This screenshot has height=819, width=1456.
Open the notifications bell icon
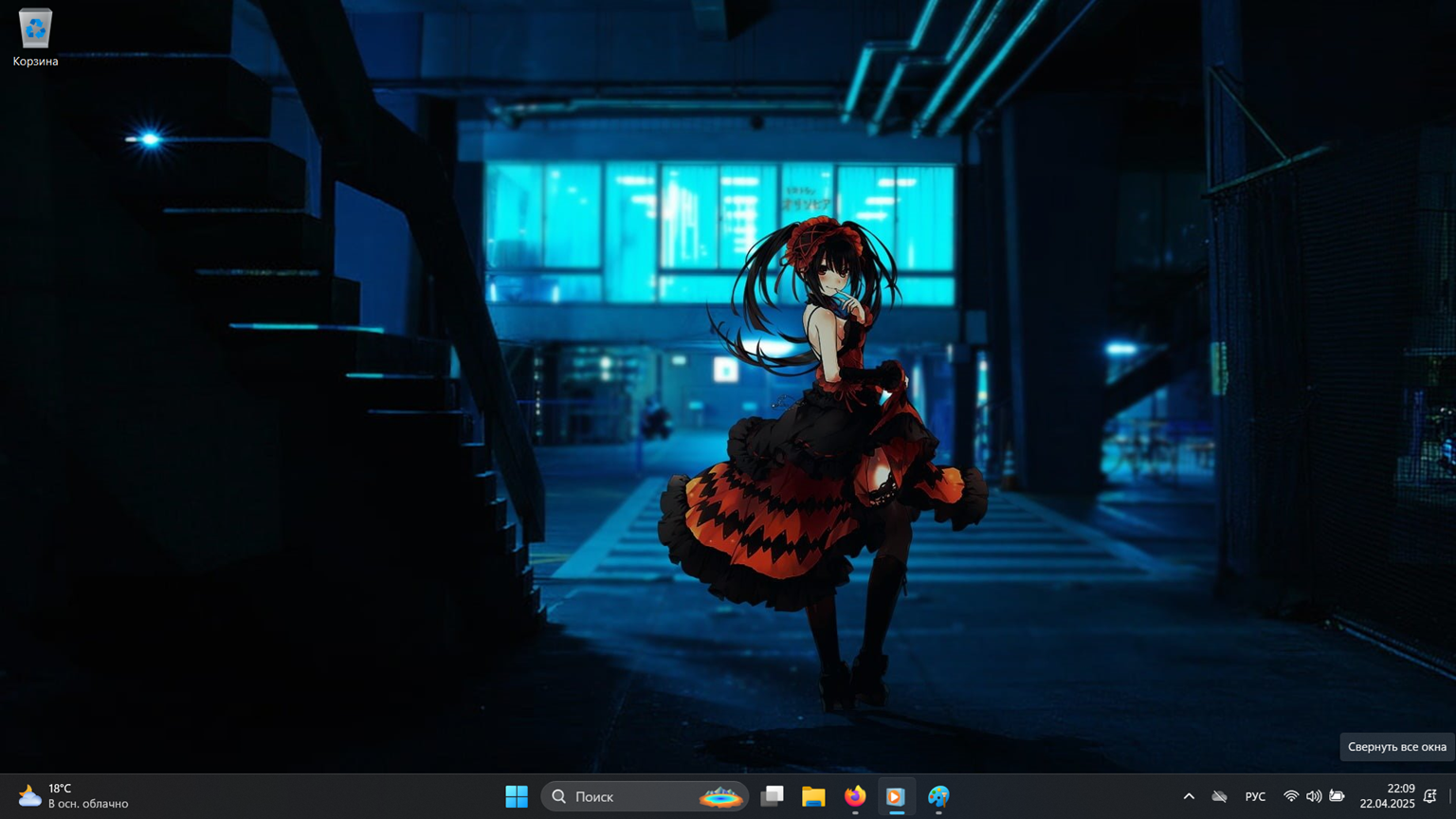(x=1430, y=796)
